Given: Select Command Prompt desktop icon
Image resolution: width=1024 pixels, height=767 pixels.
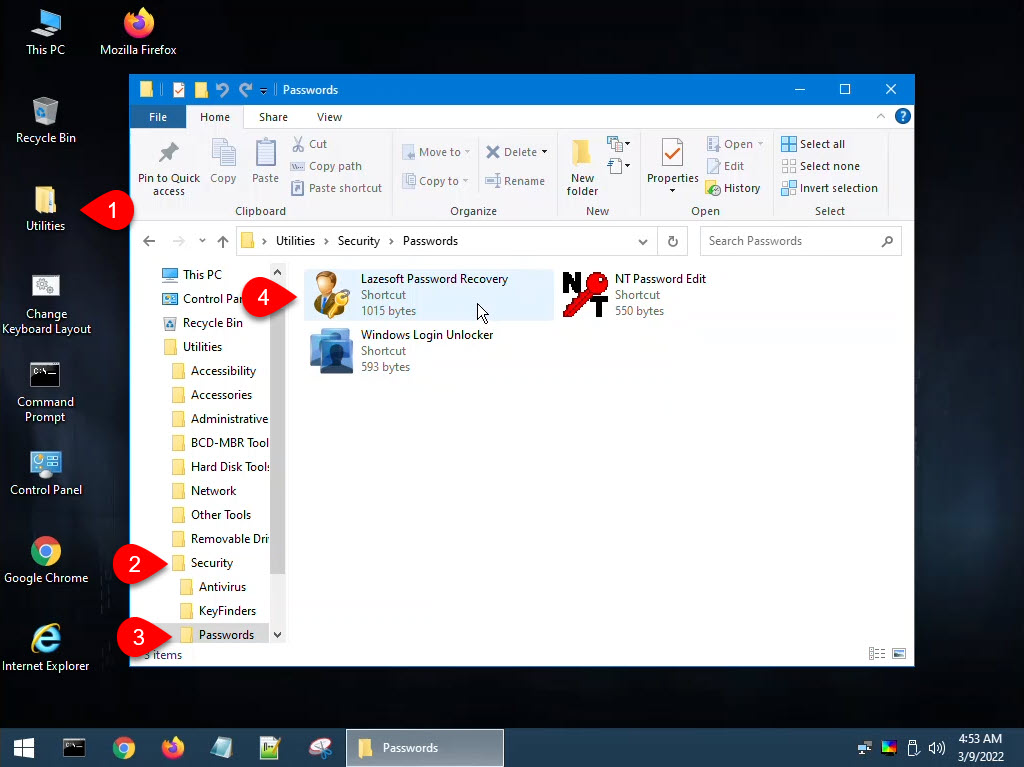Looking at the screenshot, I should click(45, 393).
